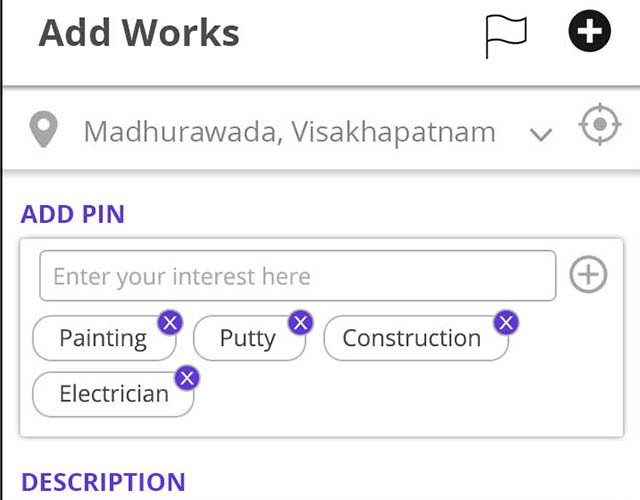Image resolution: width=640 pixels, height=500 pixels.
Task: Delete the Construction tag
Action: click(507, 322)
